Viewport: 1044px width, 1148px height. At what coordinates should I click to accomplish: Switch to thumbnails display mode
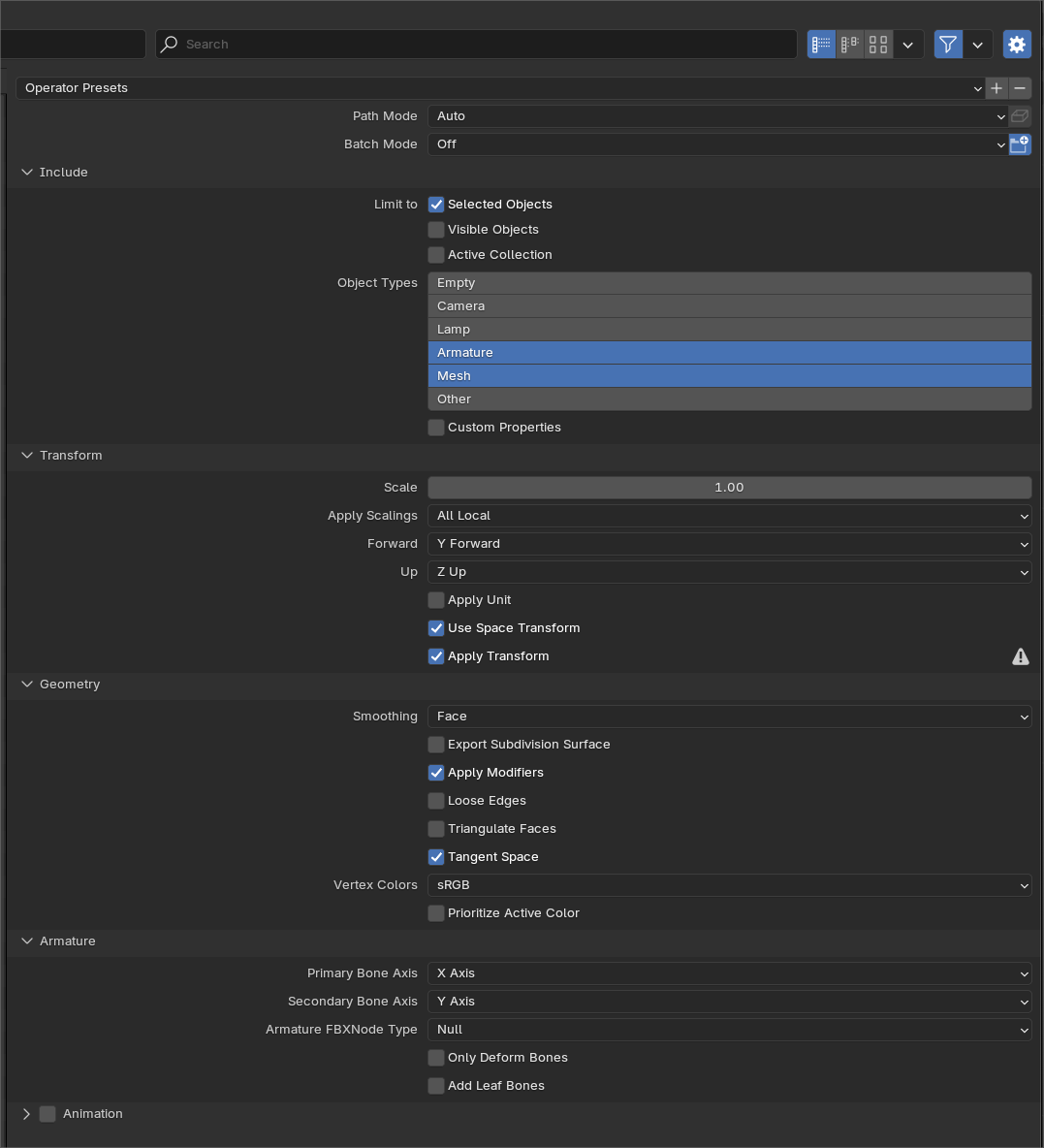[878, 44]
